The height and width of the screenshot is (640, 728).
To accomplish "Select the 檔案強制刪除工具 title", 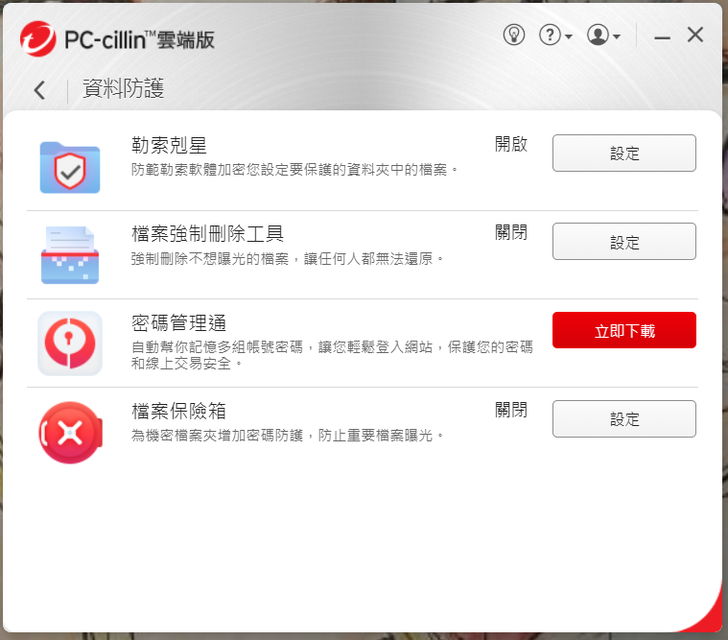I will [208, 234].
